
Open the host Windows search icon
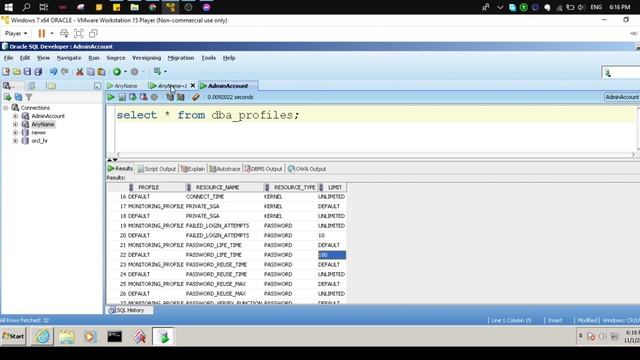(26, 7)
